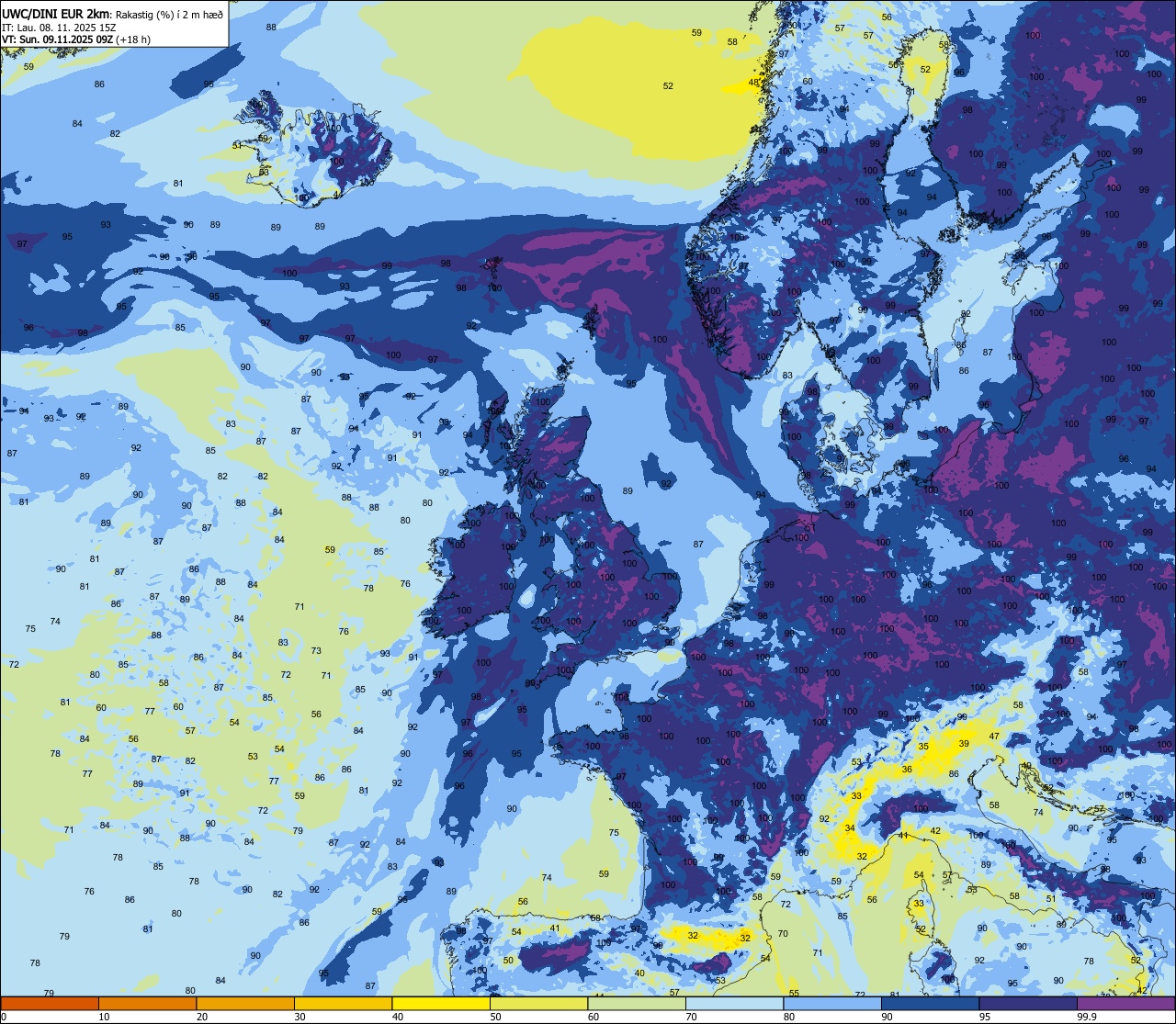The image size is (1176, 1024).
Task: Click the purple legend swatch above 99.9
Action: point(1125,1003)
